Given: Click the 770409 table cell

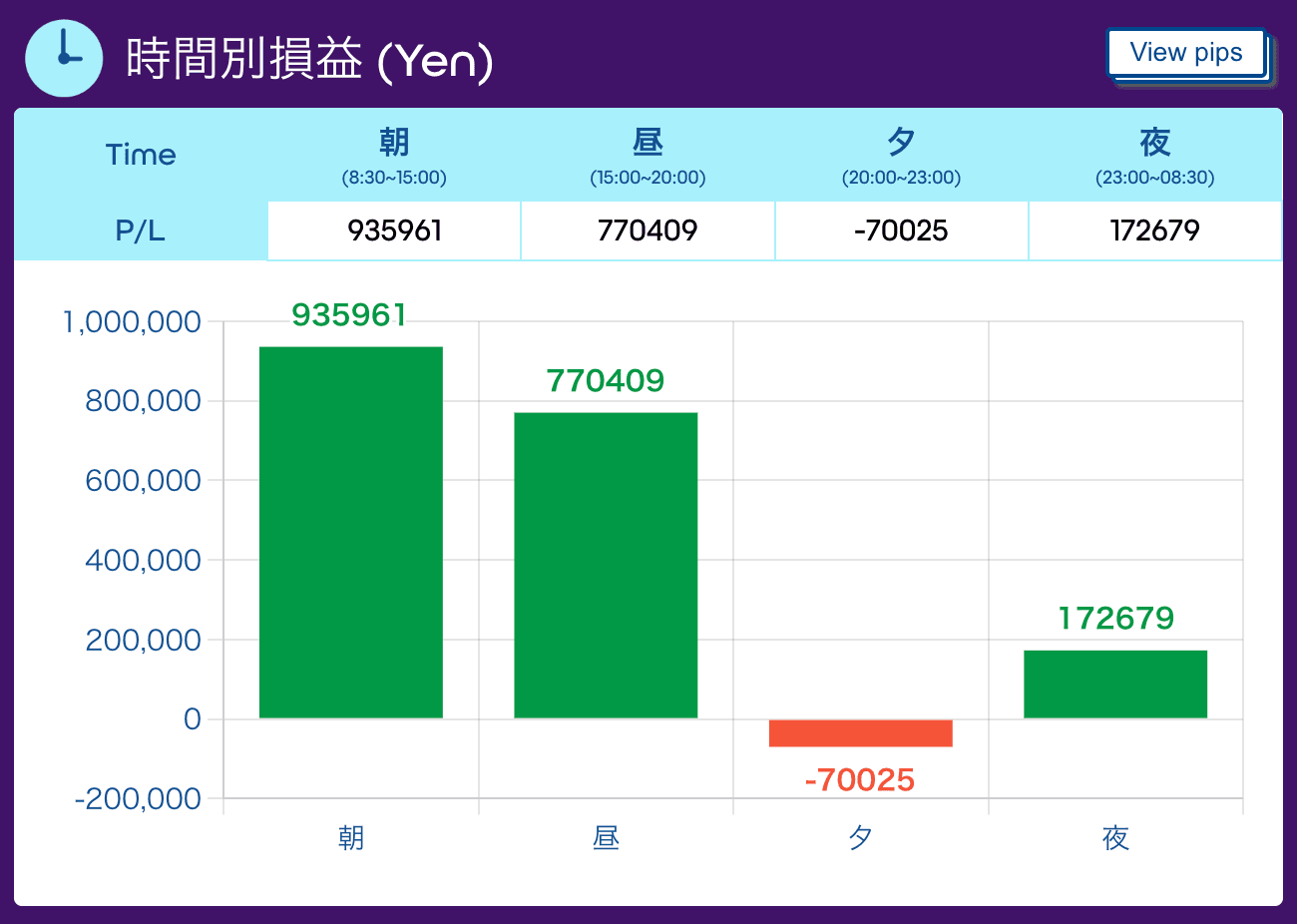Looking at the screenshot, I should tap(648, 231).
